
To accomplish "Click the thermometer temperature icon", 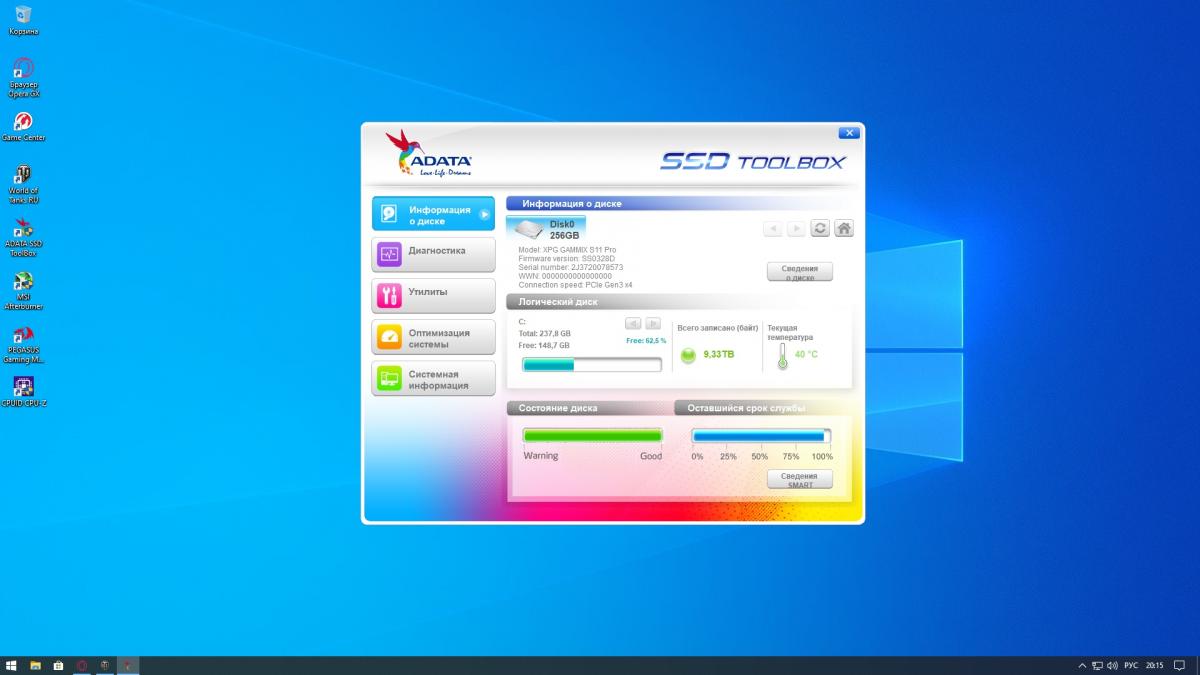I will pos(782,355).
